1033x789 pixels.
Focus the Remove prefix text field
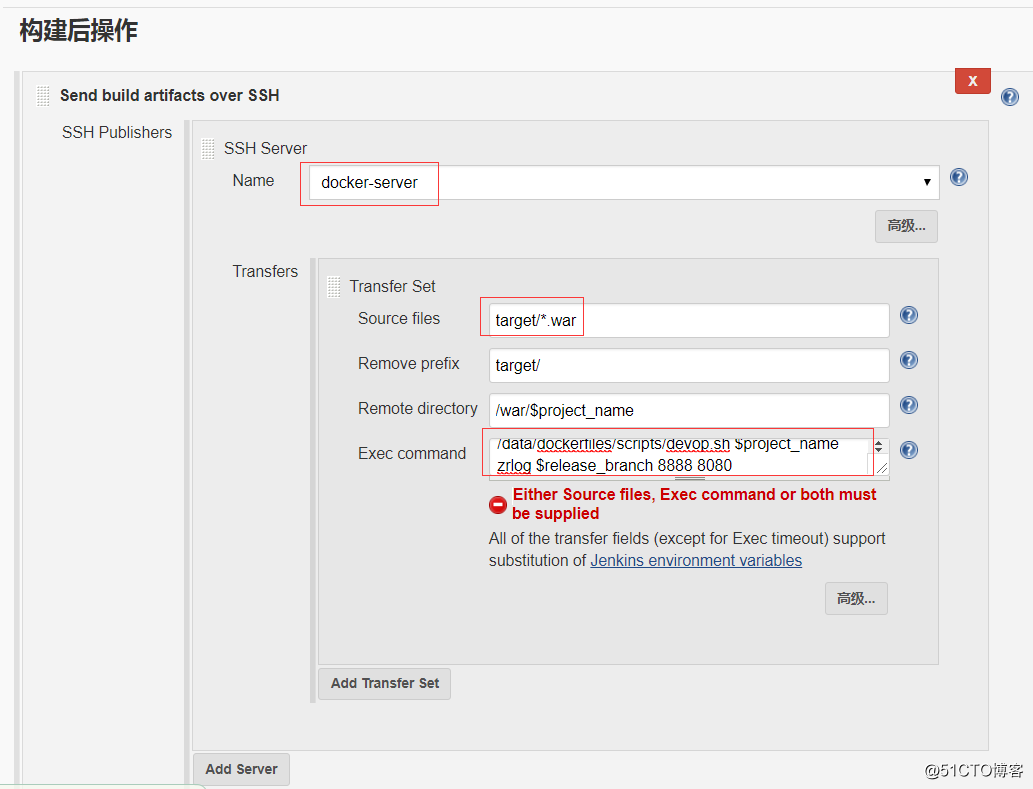click(689, 366)
